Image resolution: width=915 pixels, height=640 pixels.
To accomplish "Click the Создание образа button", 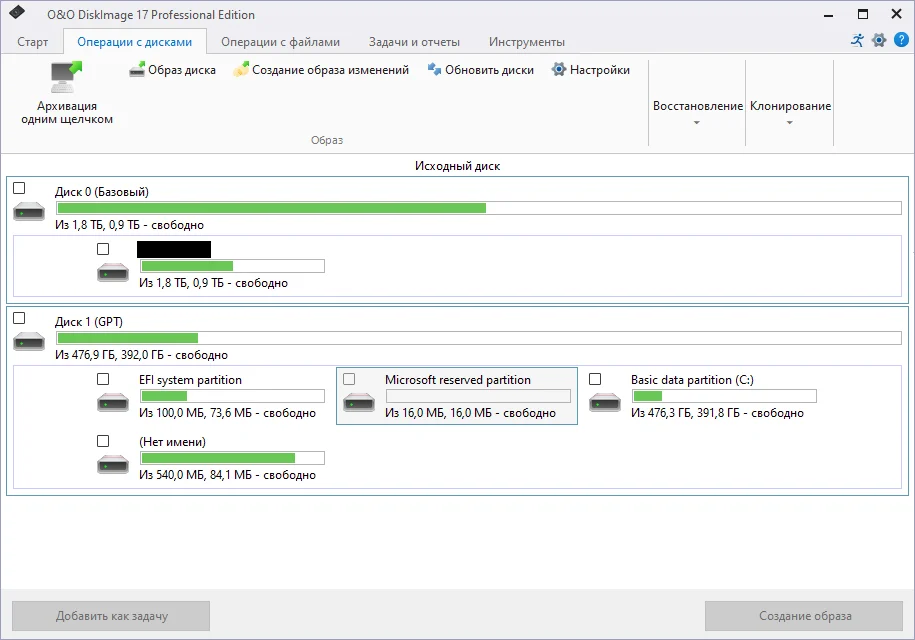I will 804,615.
